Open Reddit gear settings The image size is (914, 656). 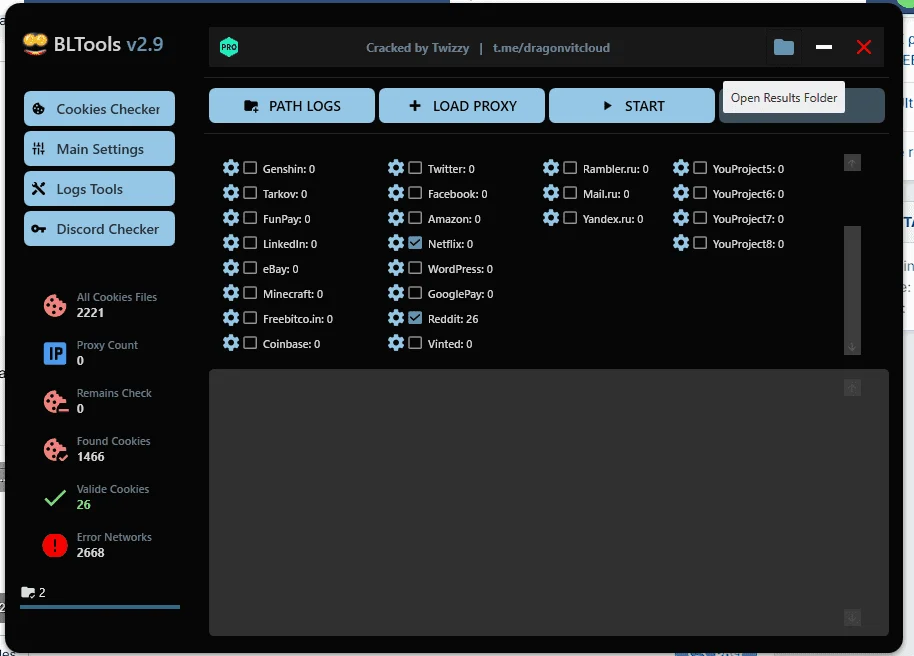(396, 318)
